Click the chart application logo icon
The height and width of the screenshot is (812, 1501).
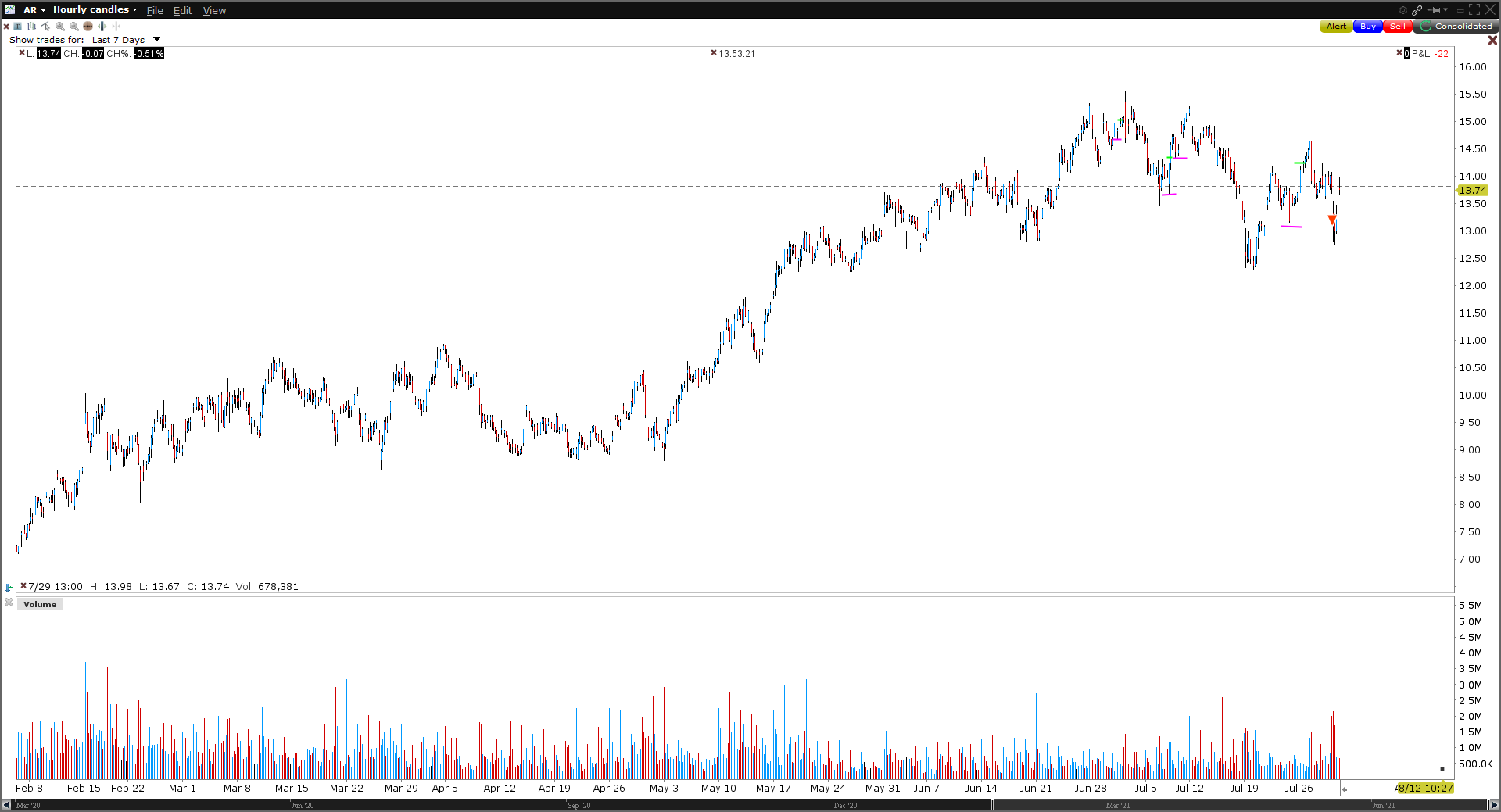(10, 9)
